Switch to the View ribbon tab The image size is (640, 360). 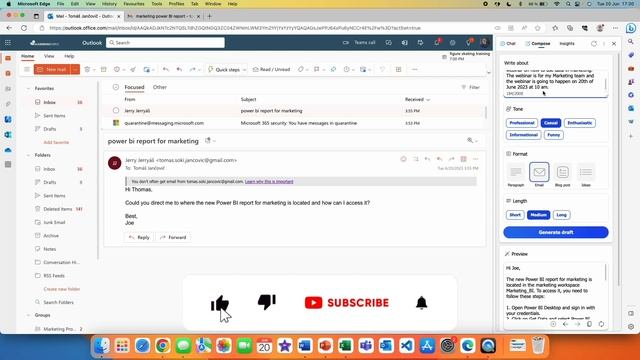(x=49, y=56)
